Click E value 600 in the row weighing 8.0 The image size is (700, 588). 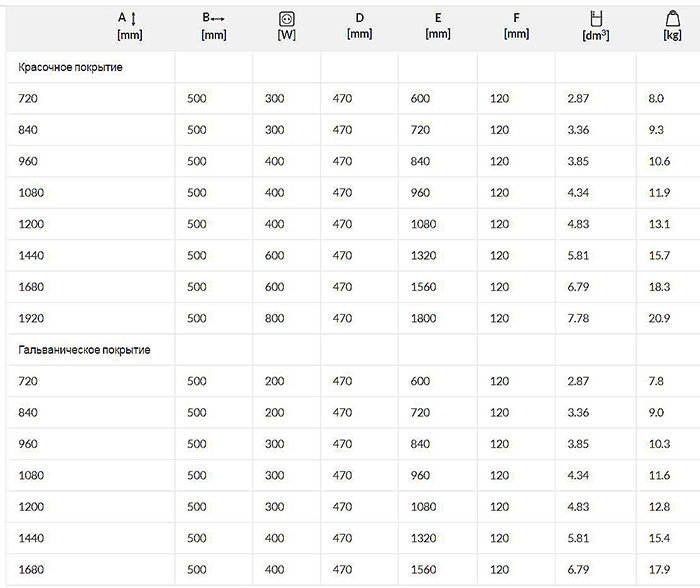point(420,98)
